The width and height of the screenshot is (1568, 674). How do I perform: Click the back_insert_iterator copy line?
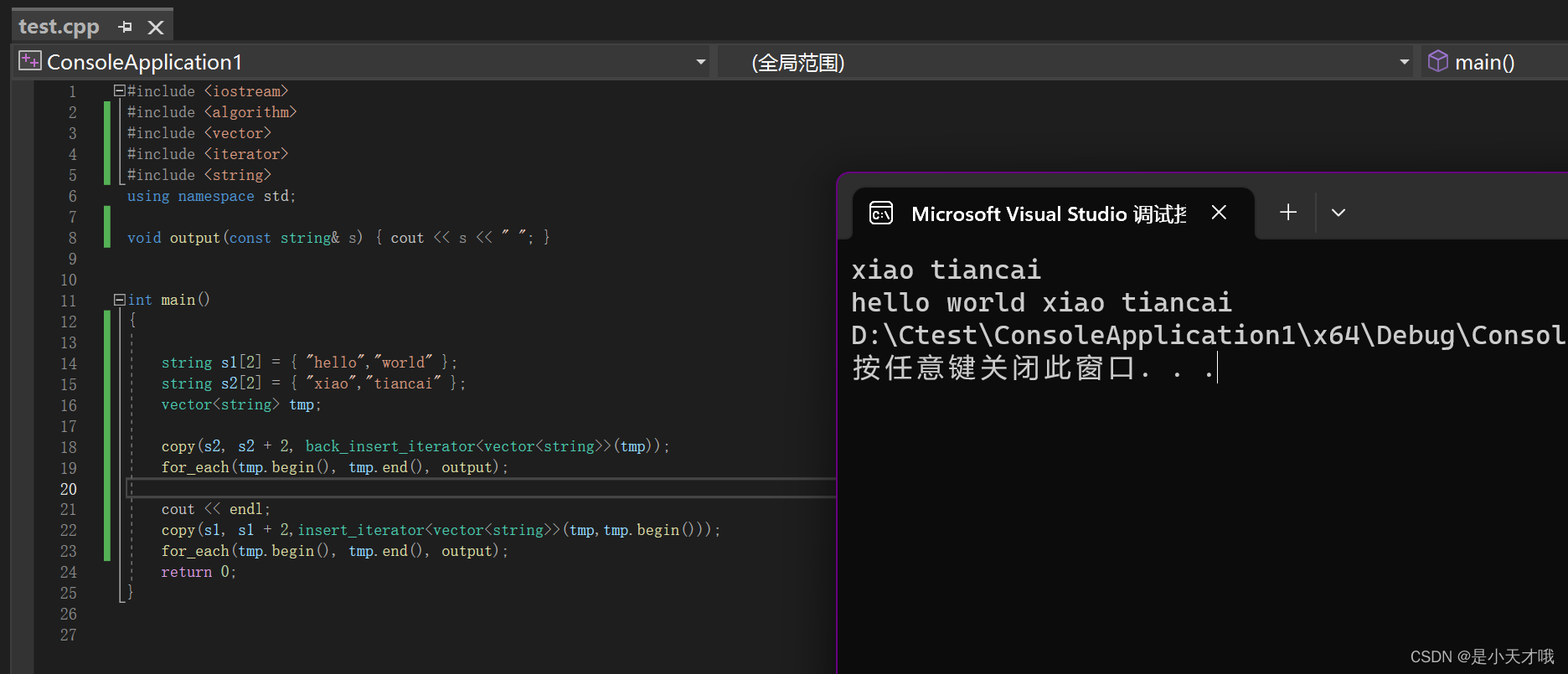(415, 446)
